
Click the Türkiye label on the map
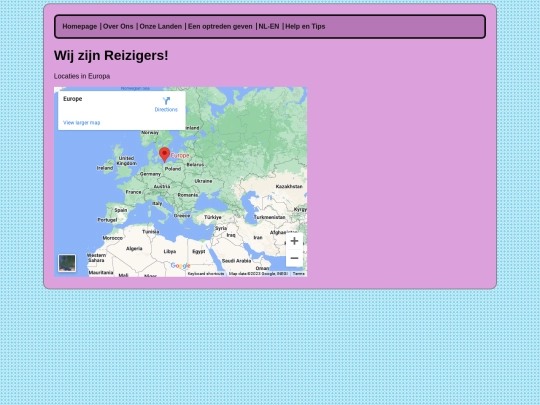(x=212, y=217)
